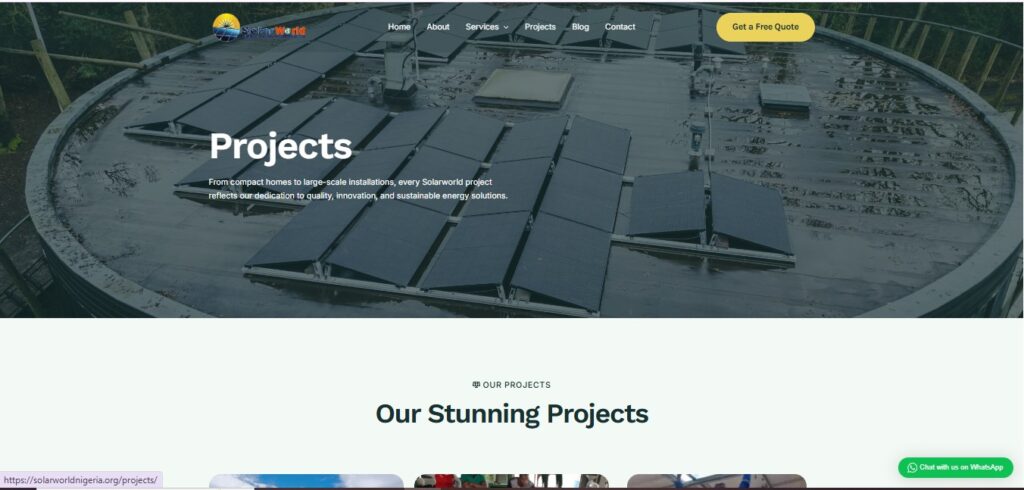The image size is (1024, 490).
Task: Open the first project thumbnail with blue sky
Action: click(x=306, y=482)
